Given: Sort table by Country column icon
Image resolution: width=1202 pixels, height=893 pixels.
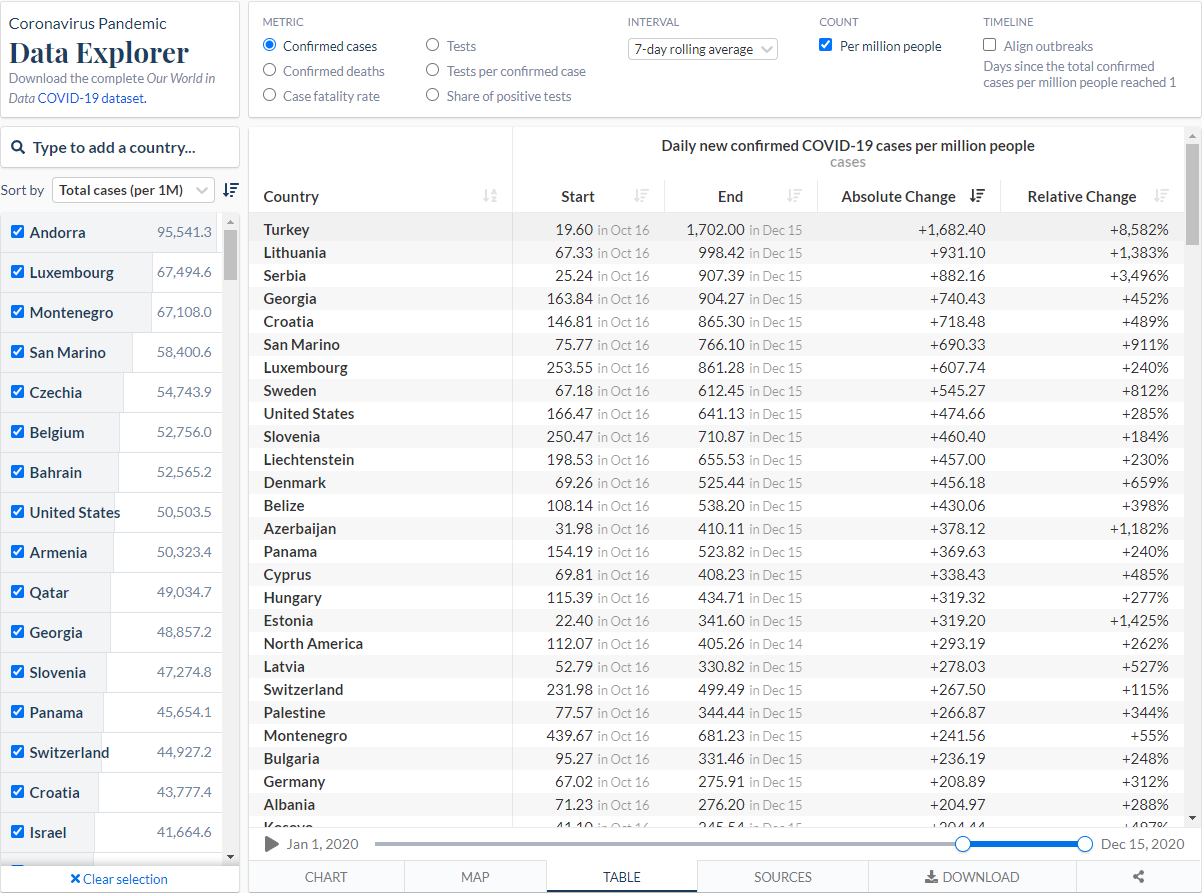Looking at the screenshot, I should point(490,196).
